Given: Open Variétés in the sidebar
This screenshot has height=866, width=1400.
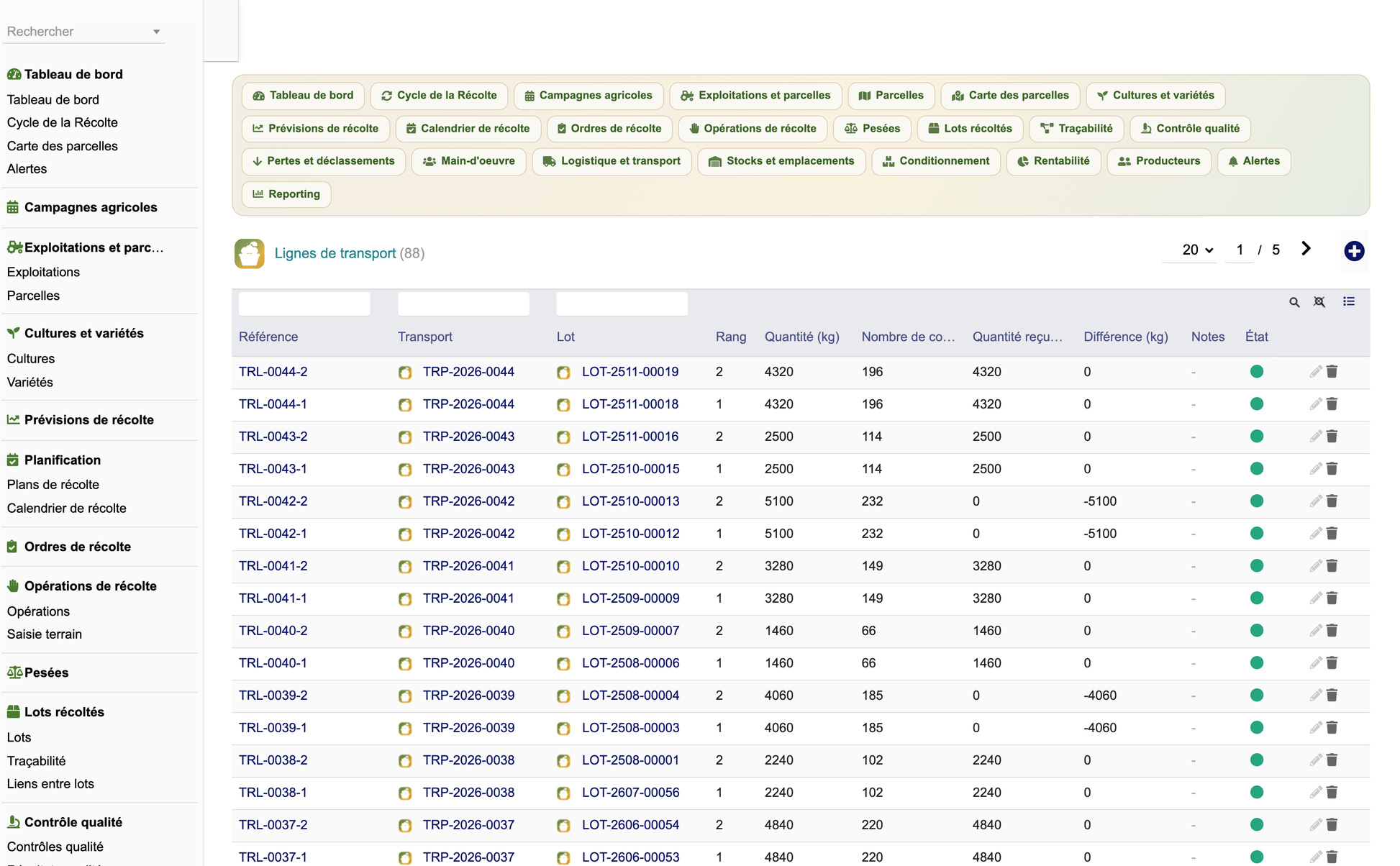Looking at the screenshot, I should [x=30, y=382].
